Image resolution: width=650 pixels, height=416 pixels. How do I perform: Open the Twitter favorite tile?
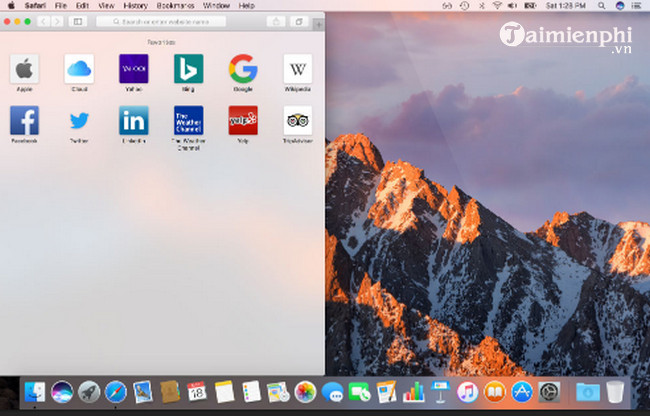click(79, 121)
